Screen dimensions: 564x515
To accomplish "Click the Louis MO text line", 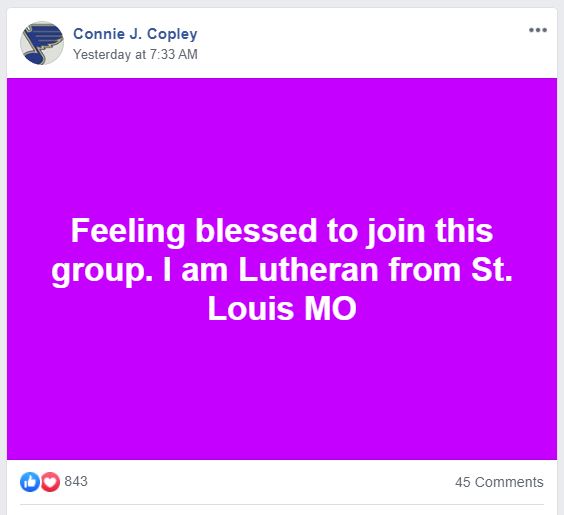I will [x=282, y=308].
